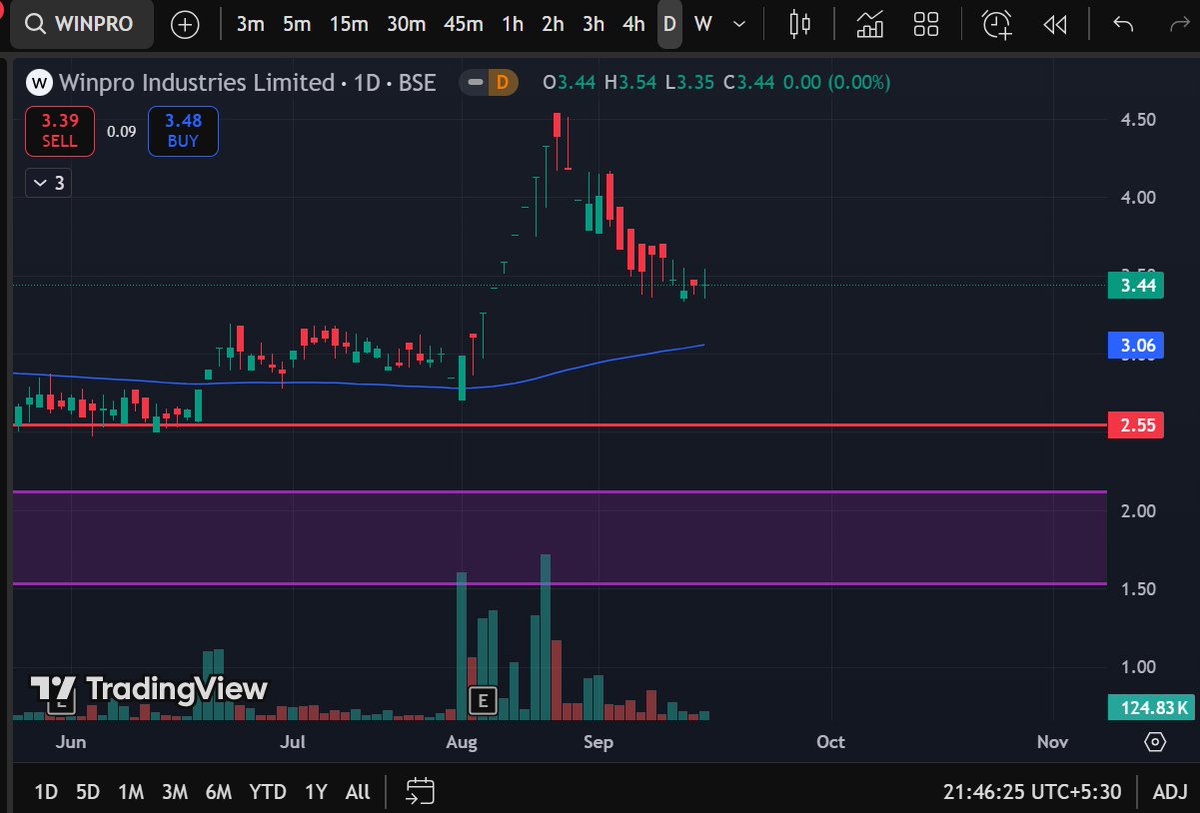Click the red 2.55 horizontal line label
The image size is (1200, 813).
click(1138, 425)
